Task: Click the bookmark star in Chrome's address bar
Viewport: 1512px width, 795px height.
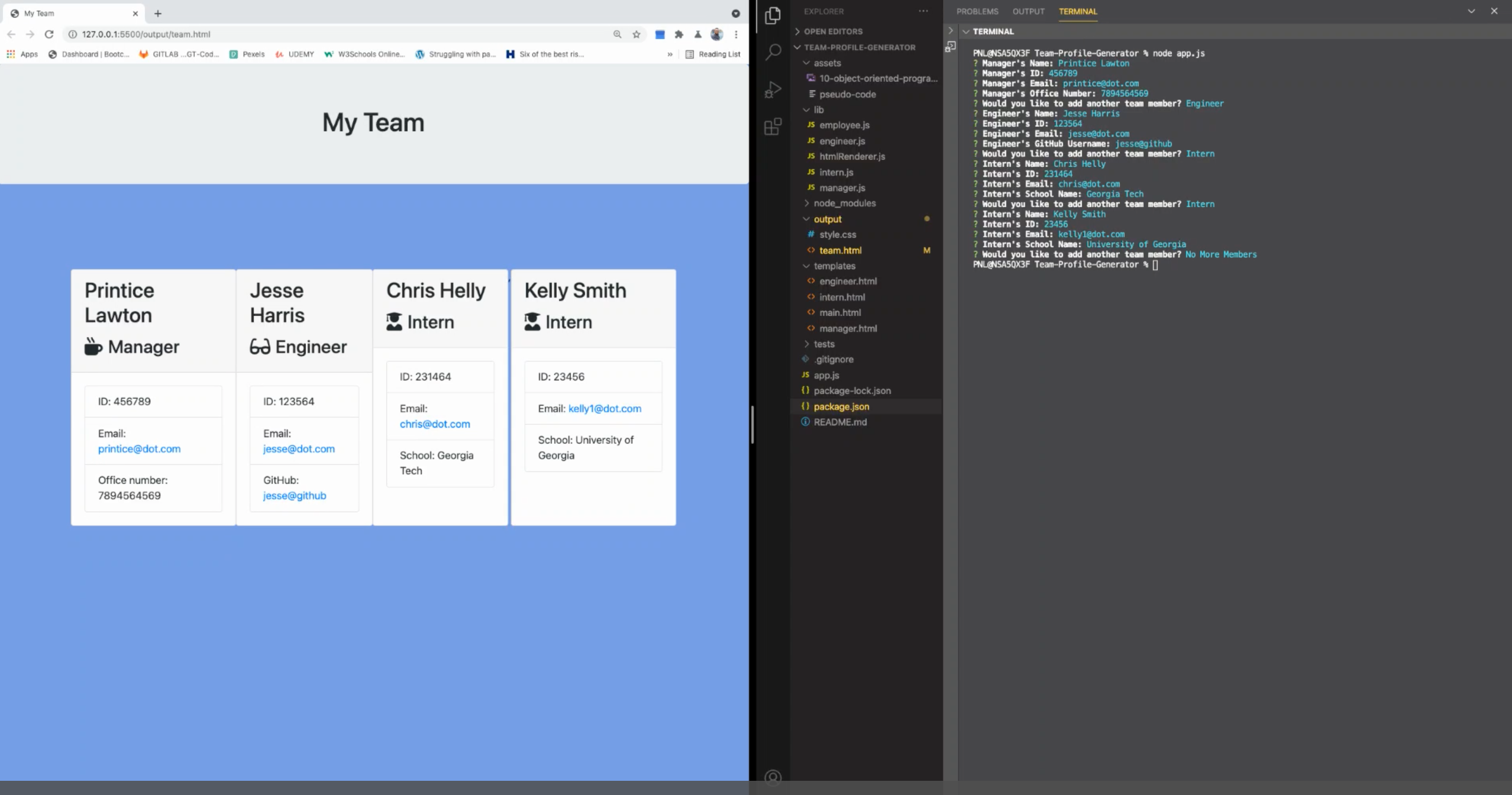Action: click(637, 34)
